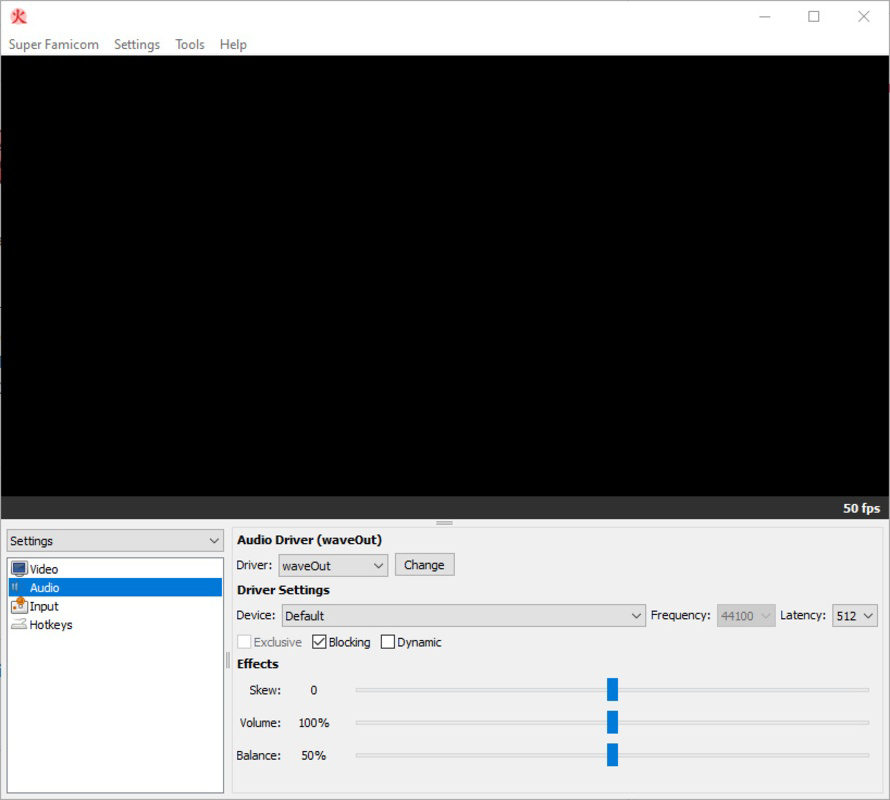The image size is (890, 800).
Task: Click the higan flame application icon
Action: pos(18,16)
